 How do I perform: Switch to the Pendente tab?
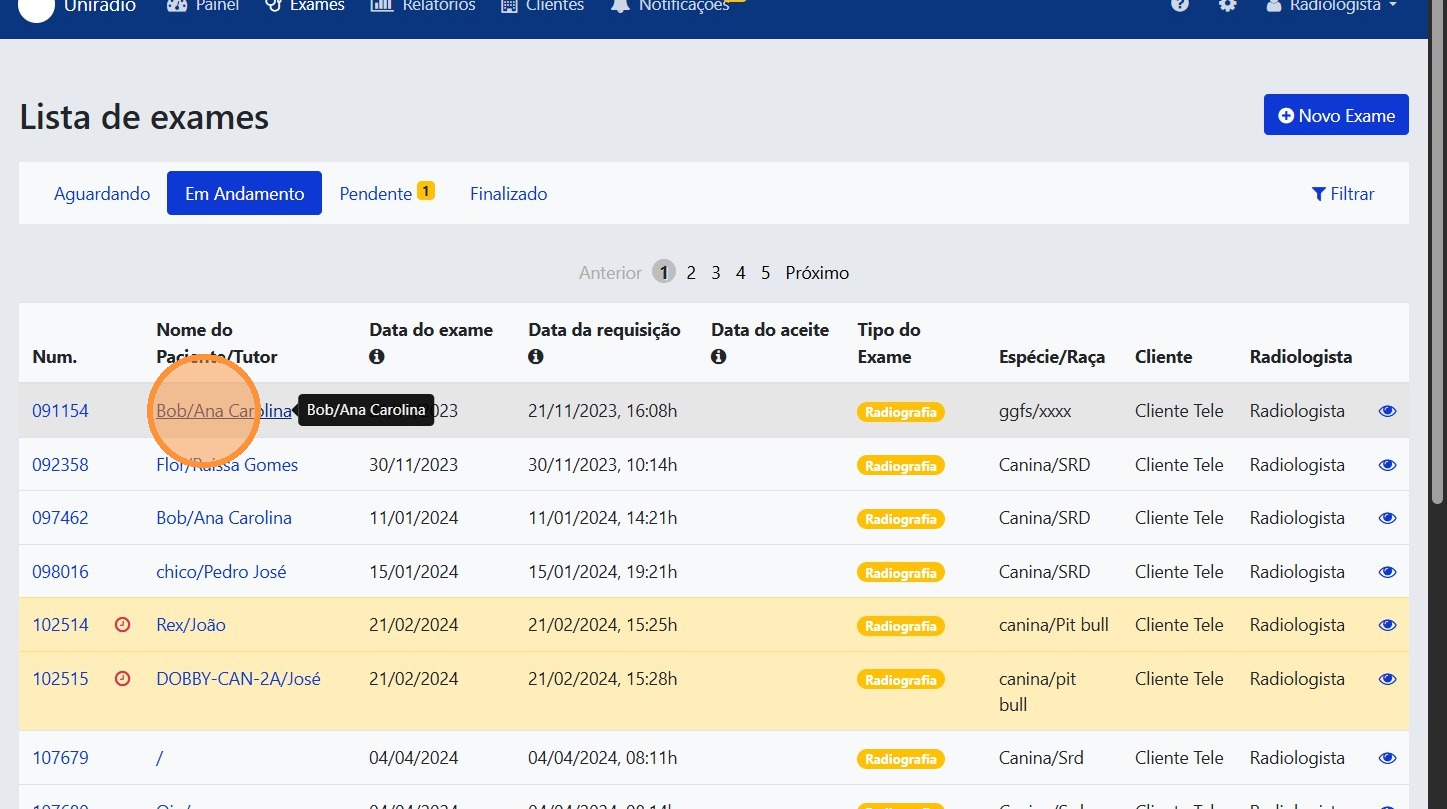tap(376, 194)
